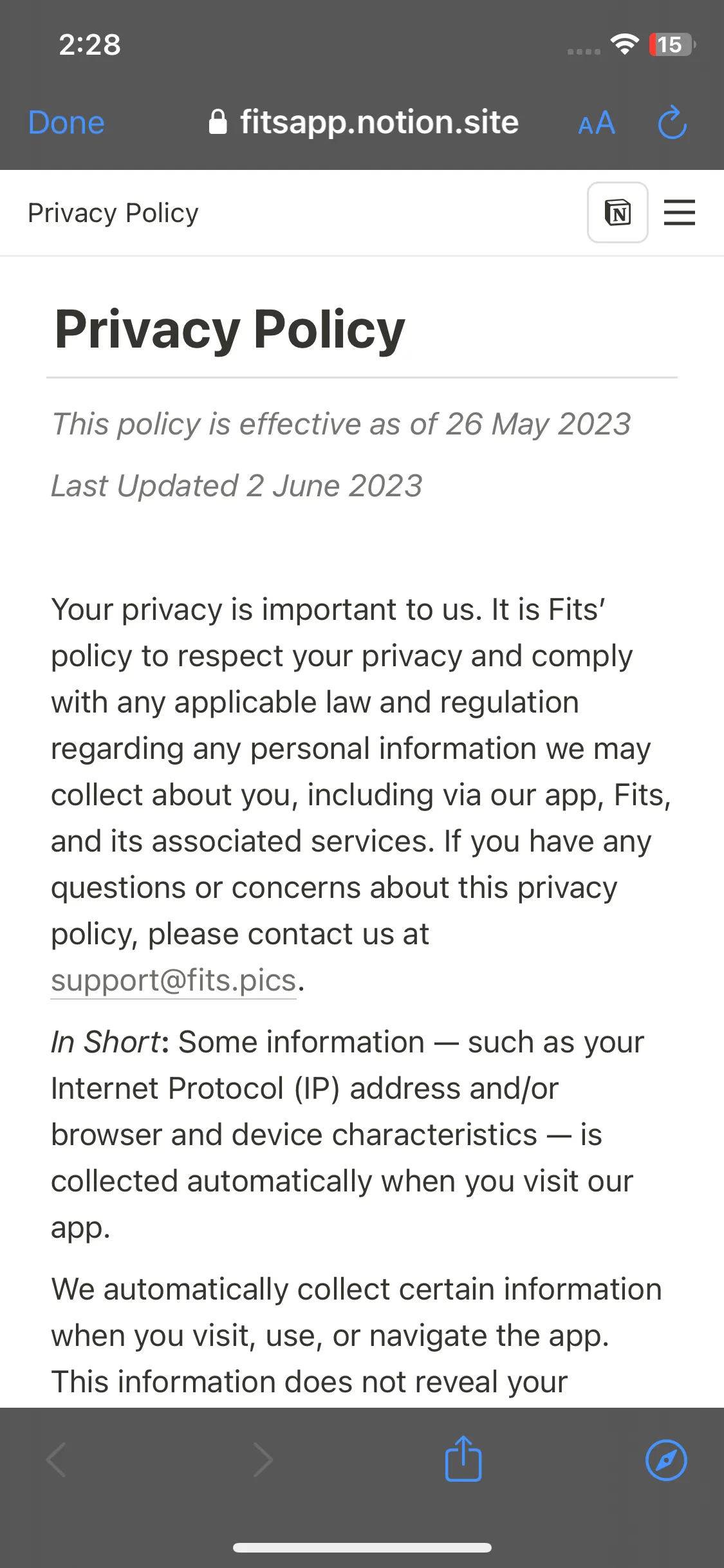The height and width of the screenshot is (1568, 724).
Task: Tap the In Short italic paragraph label
Action: coord(106,1042)
